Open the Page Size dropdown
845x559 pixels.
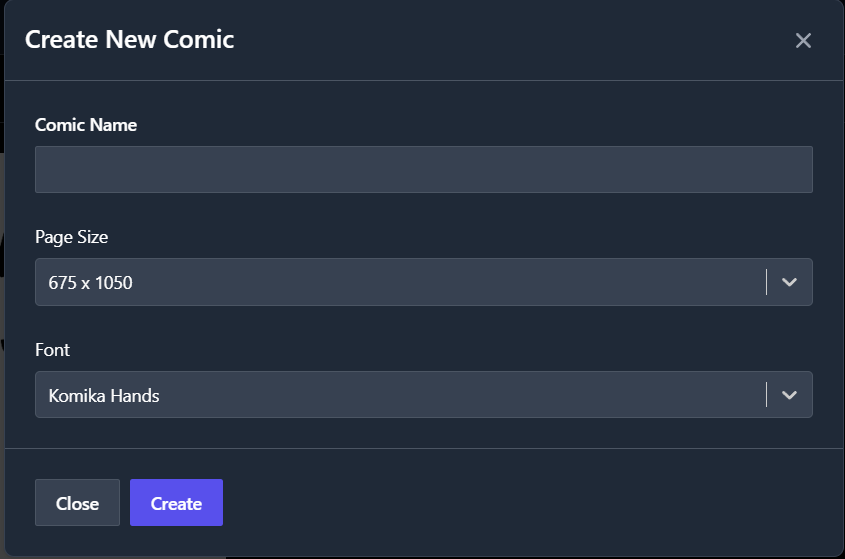(424, 282)
